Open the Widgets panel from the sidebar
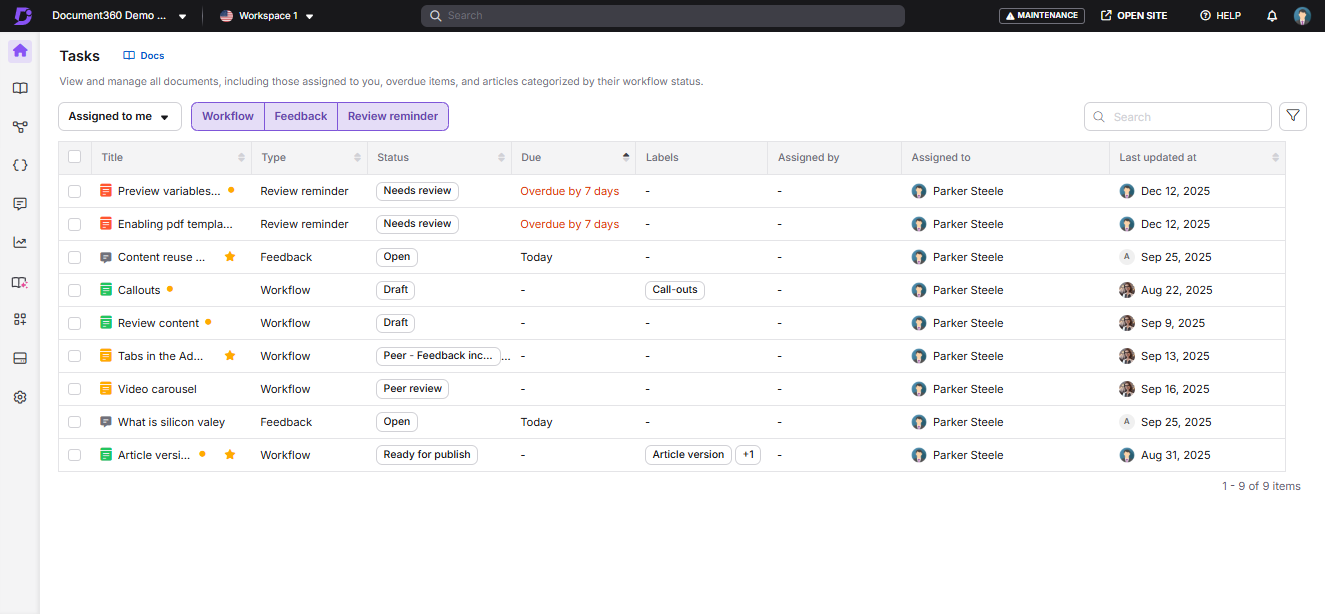 click(x=19, y=319)
